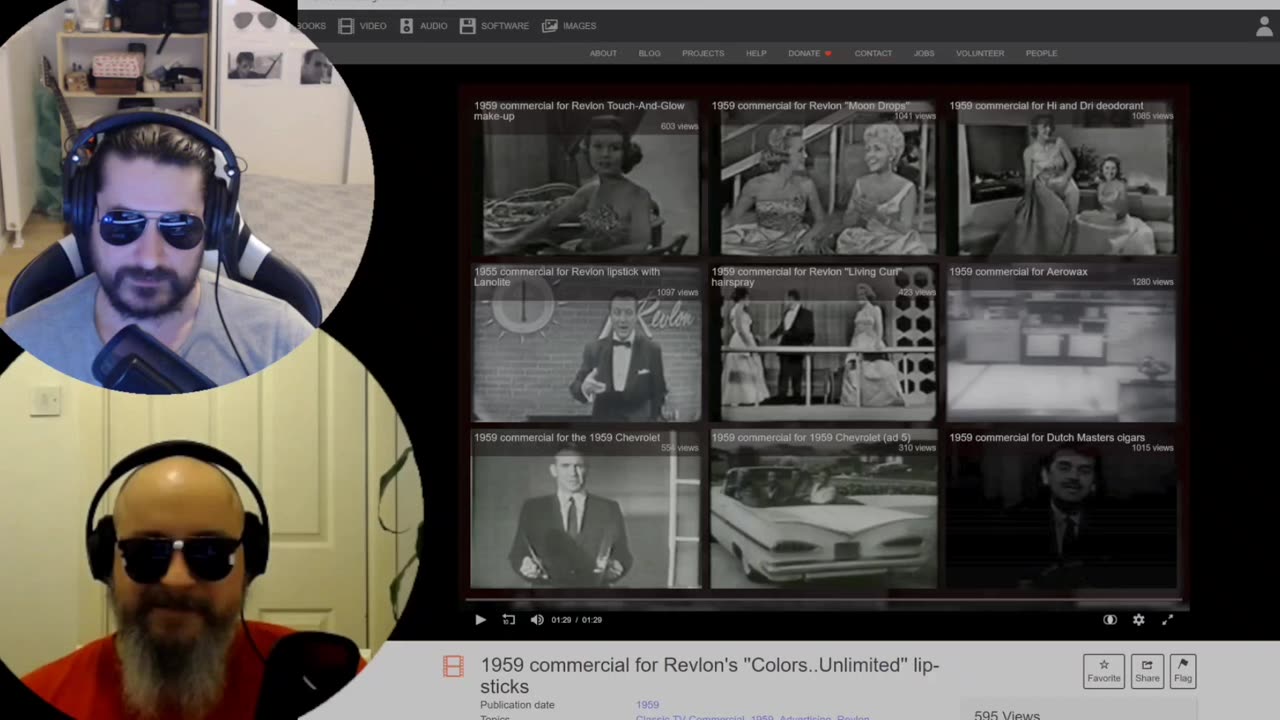
Task: Open the PROJECTS menu item
Action: 703,53
